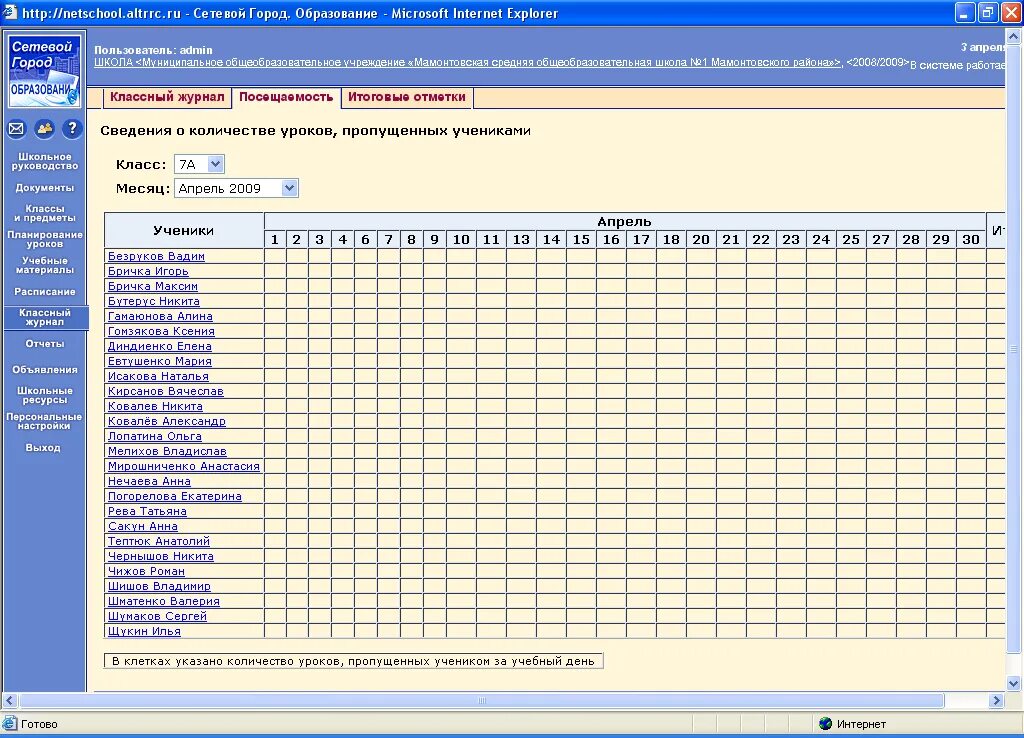Open Планирование уроков in sidebar
The height and width of the screenshot is (738, 1024).
click(44, 239)
